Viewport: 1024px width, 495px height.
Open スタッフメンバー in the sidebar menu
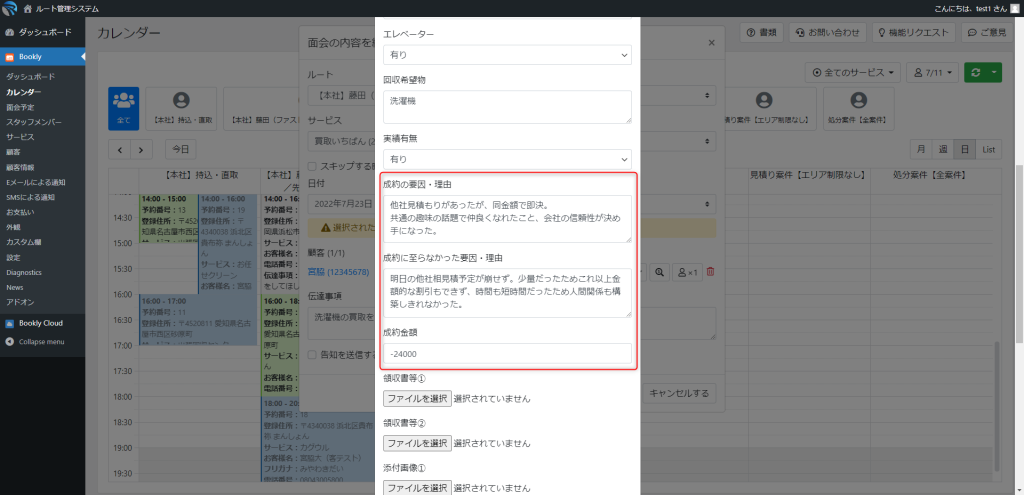(33, 121)
